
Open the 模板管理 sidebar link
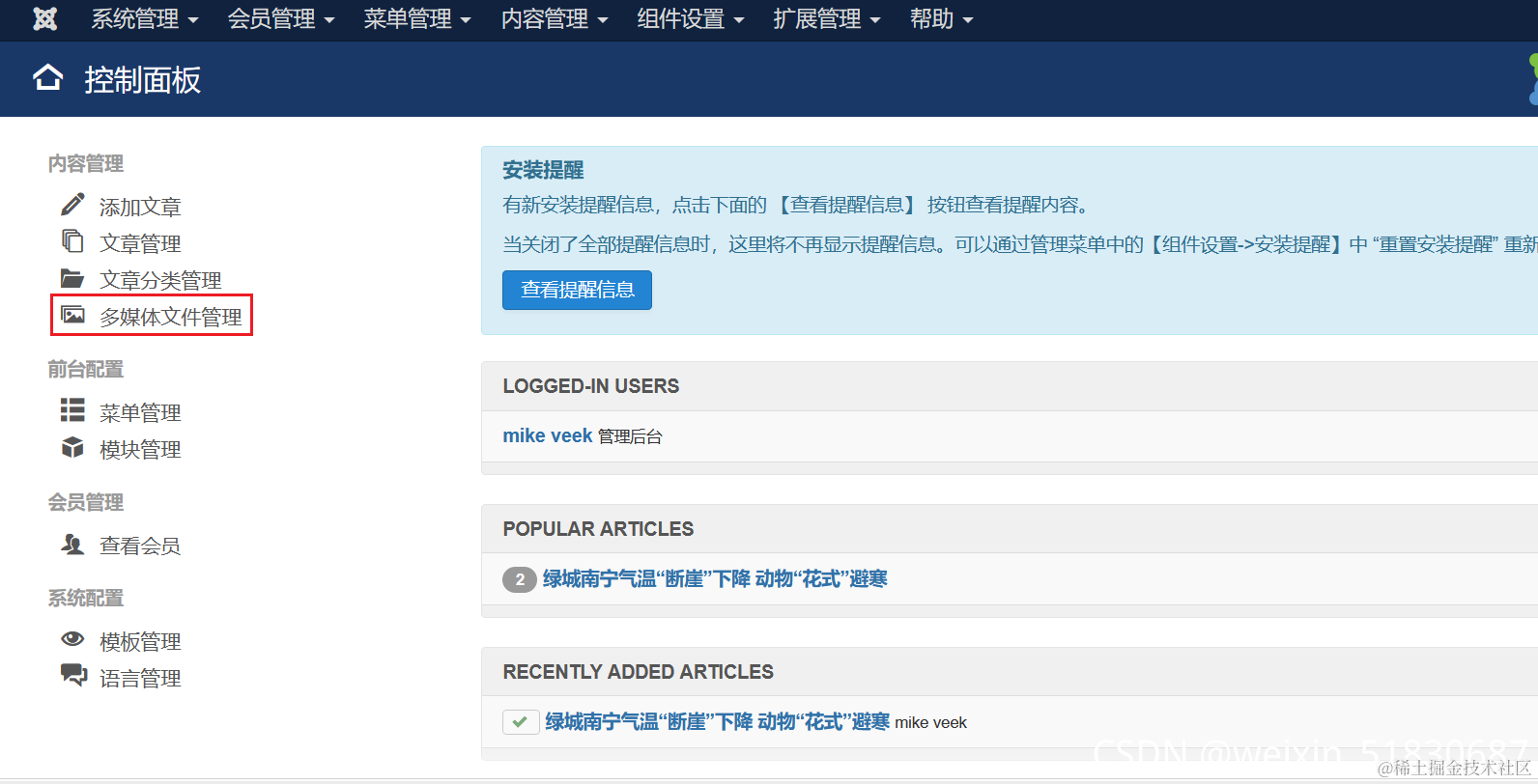(140, 641)
